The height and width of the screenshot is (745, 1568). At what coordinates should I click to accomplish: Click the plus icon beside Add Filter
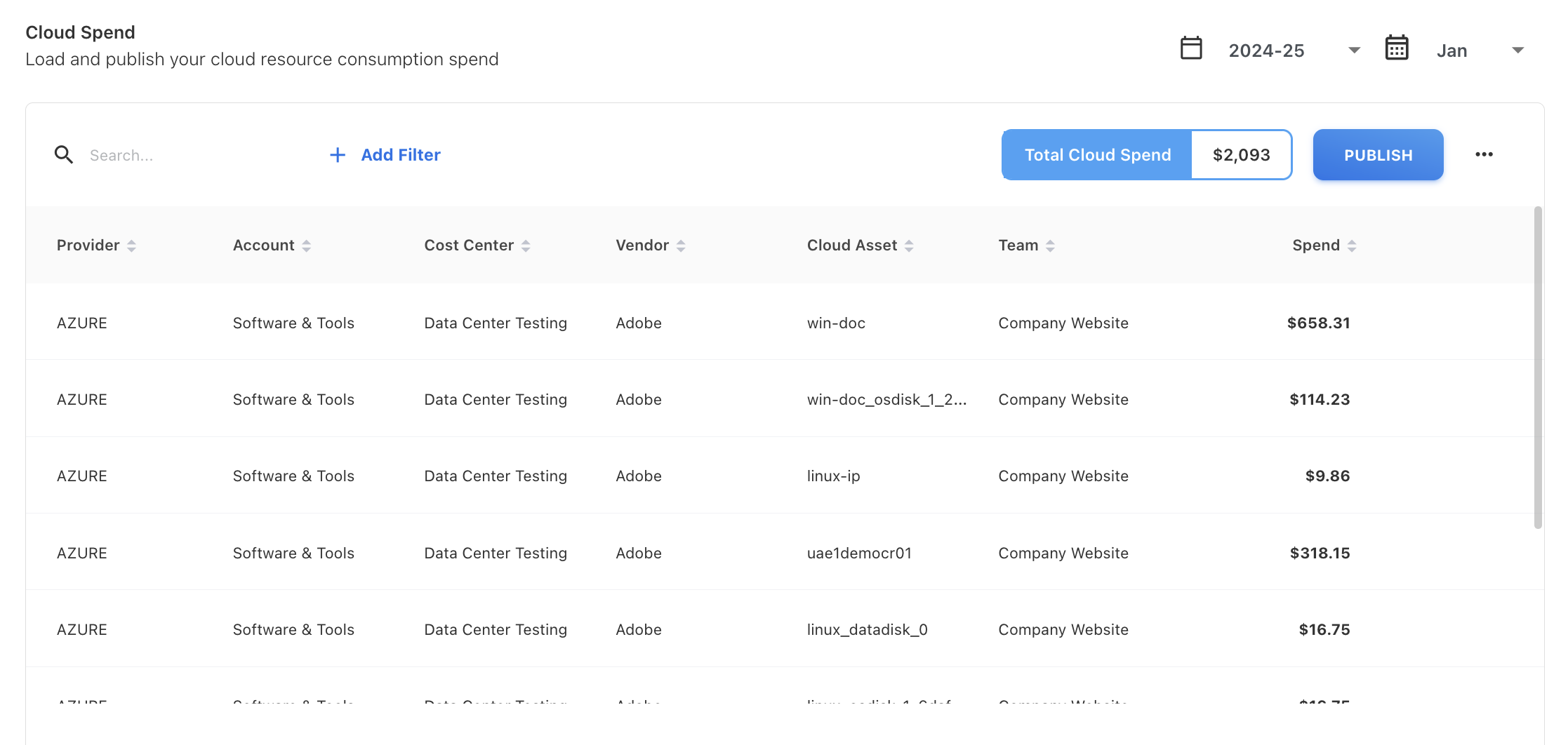pyautogui.click(x=338, y=155)
